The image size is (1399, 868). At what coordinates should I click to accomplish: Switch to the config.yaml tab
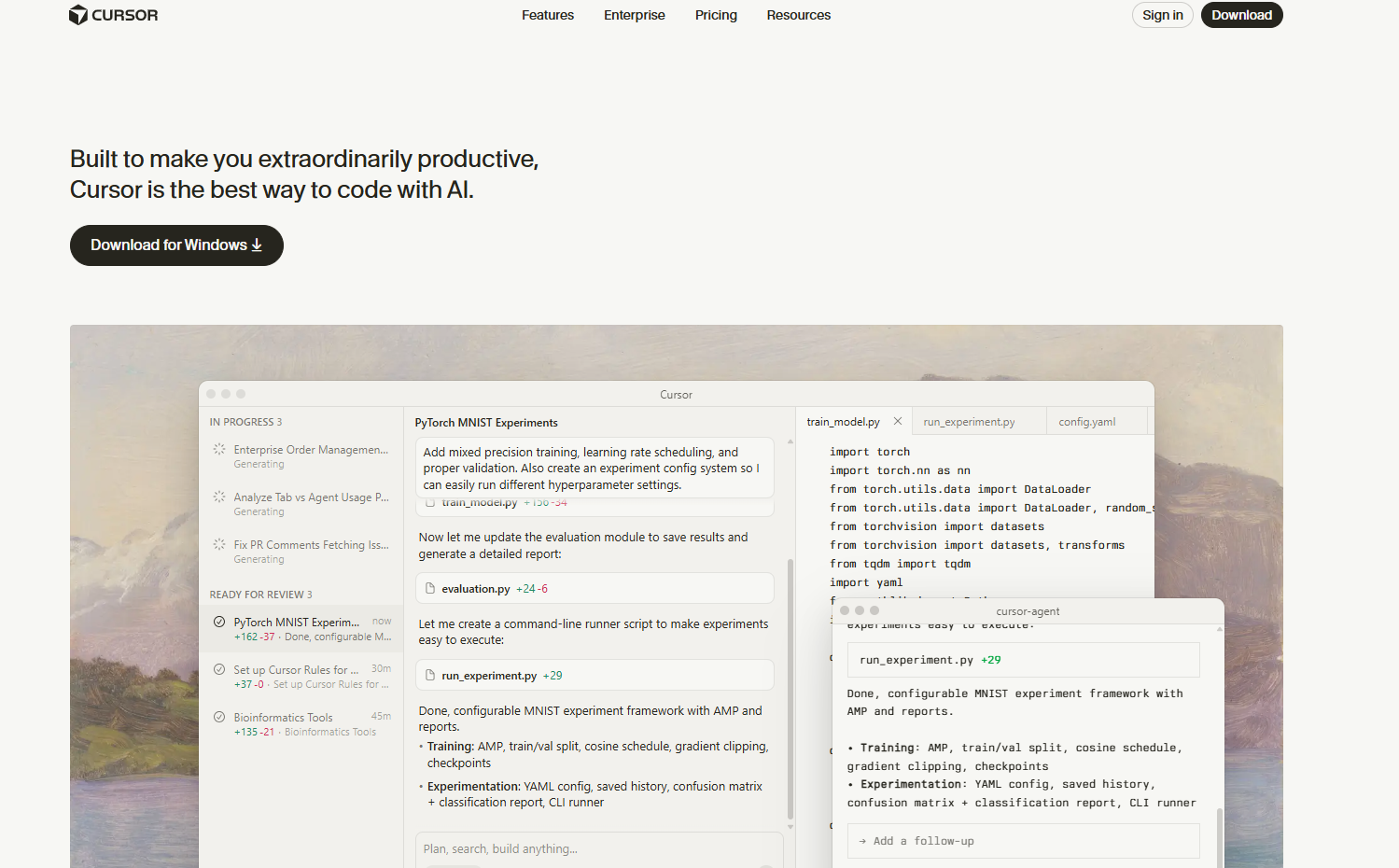click(1086, 422)
